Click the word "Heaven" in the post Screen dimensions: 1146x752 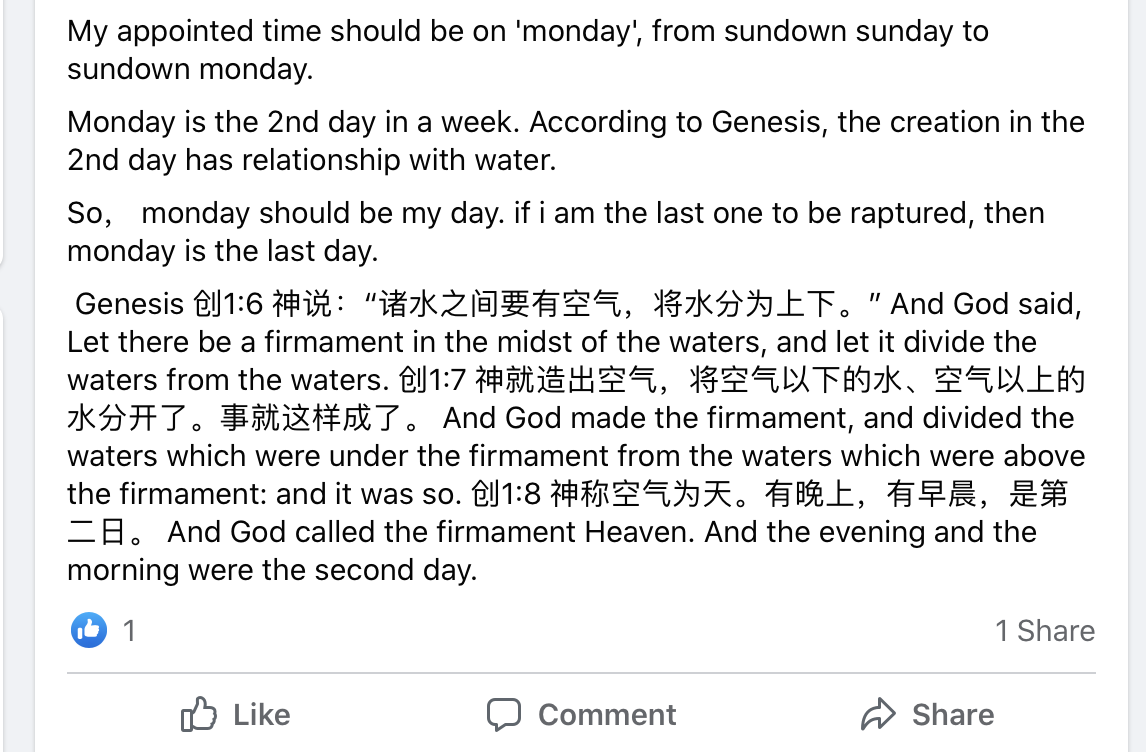(639, 532)
